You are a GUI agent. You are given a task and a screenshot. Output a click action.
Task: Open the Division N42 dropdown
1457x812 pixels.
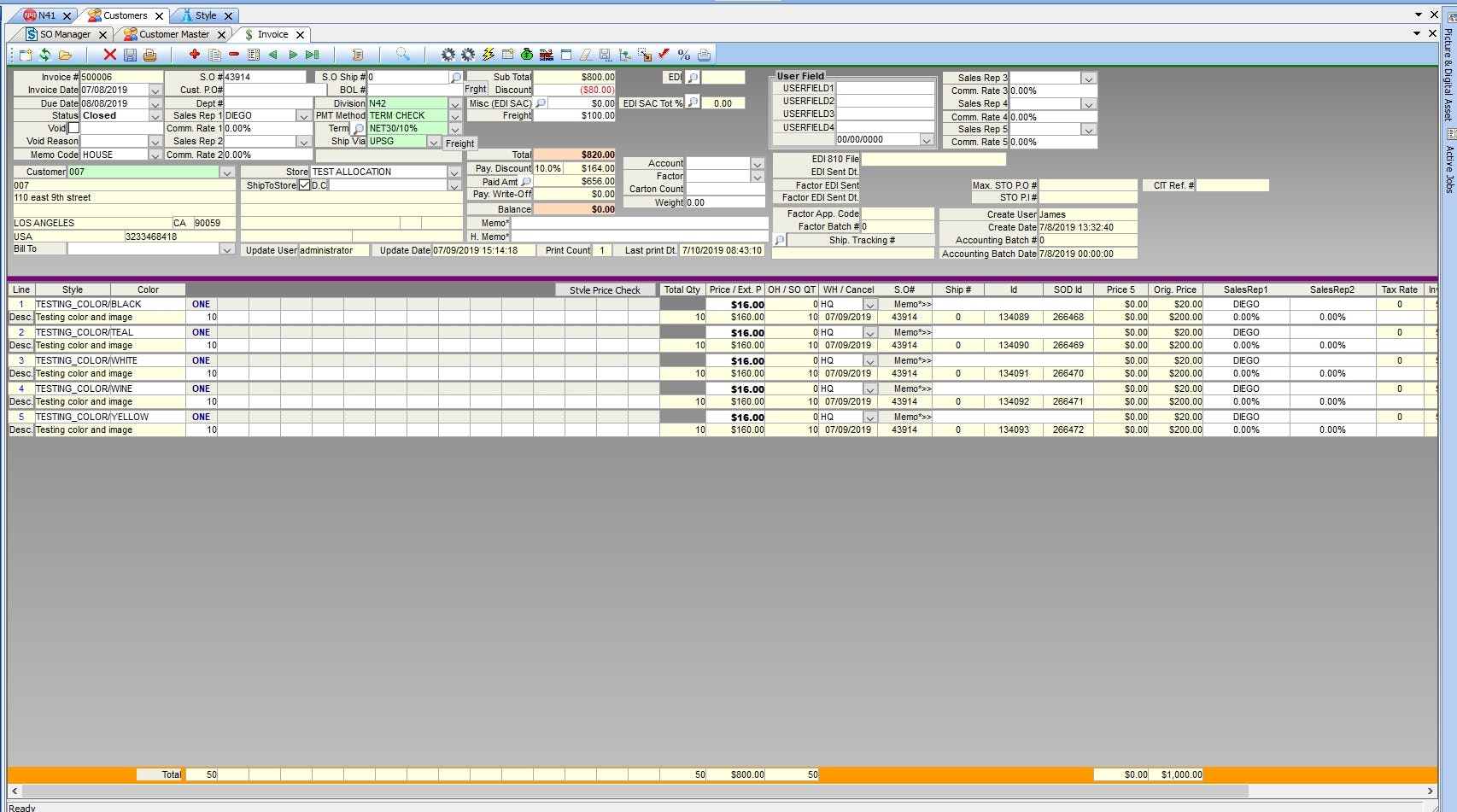pyautogui.click(x=454, y=104)
